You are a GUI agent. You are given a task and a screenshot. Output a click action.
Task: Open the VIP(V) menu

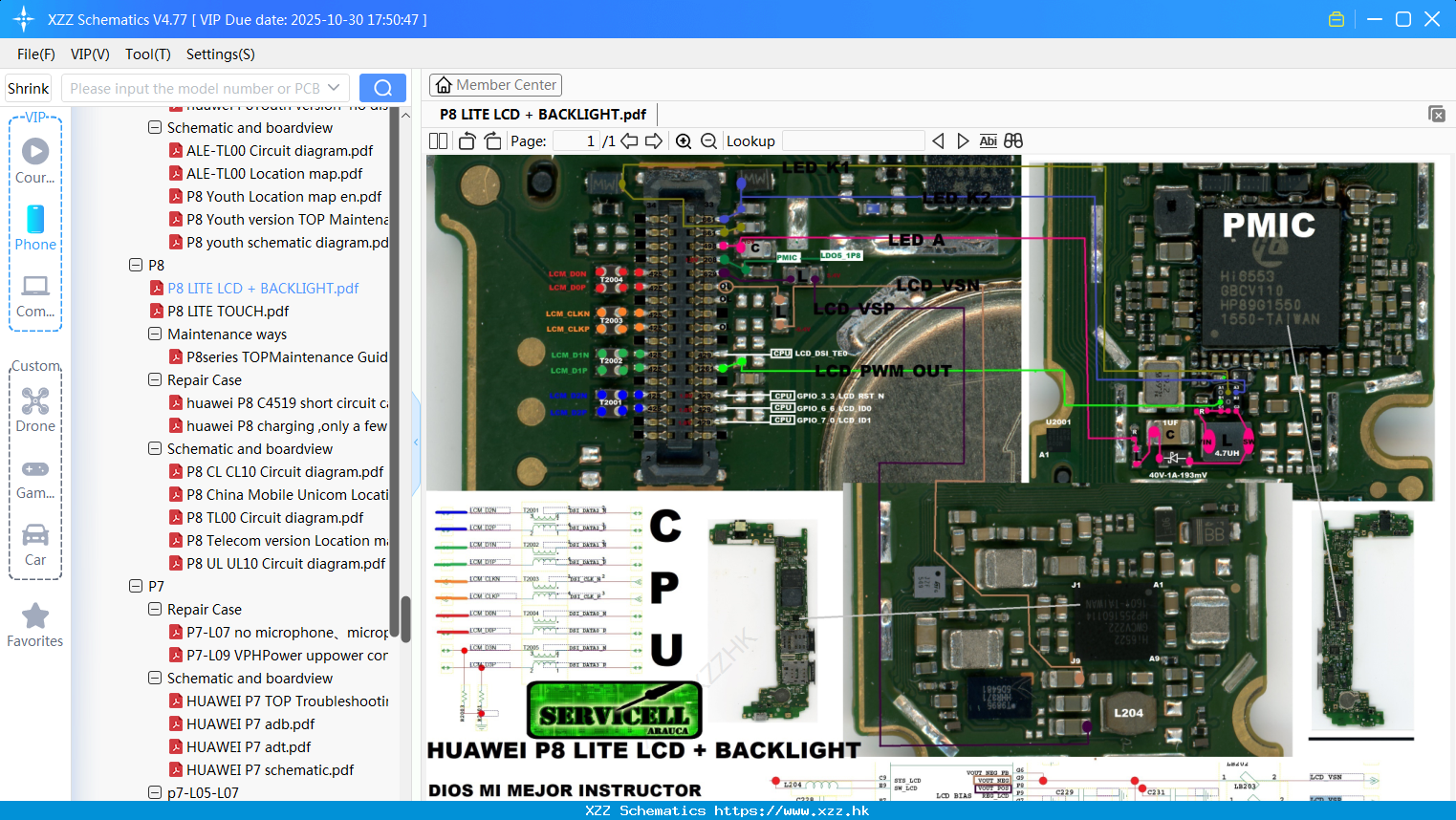(x=90, y=54)
